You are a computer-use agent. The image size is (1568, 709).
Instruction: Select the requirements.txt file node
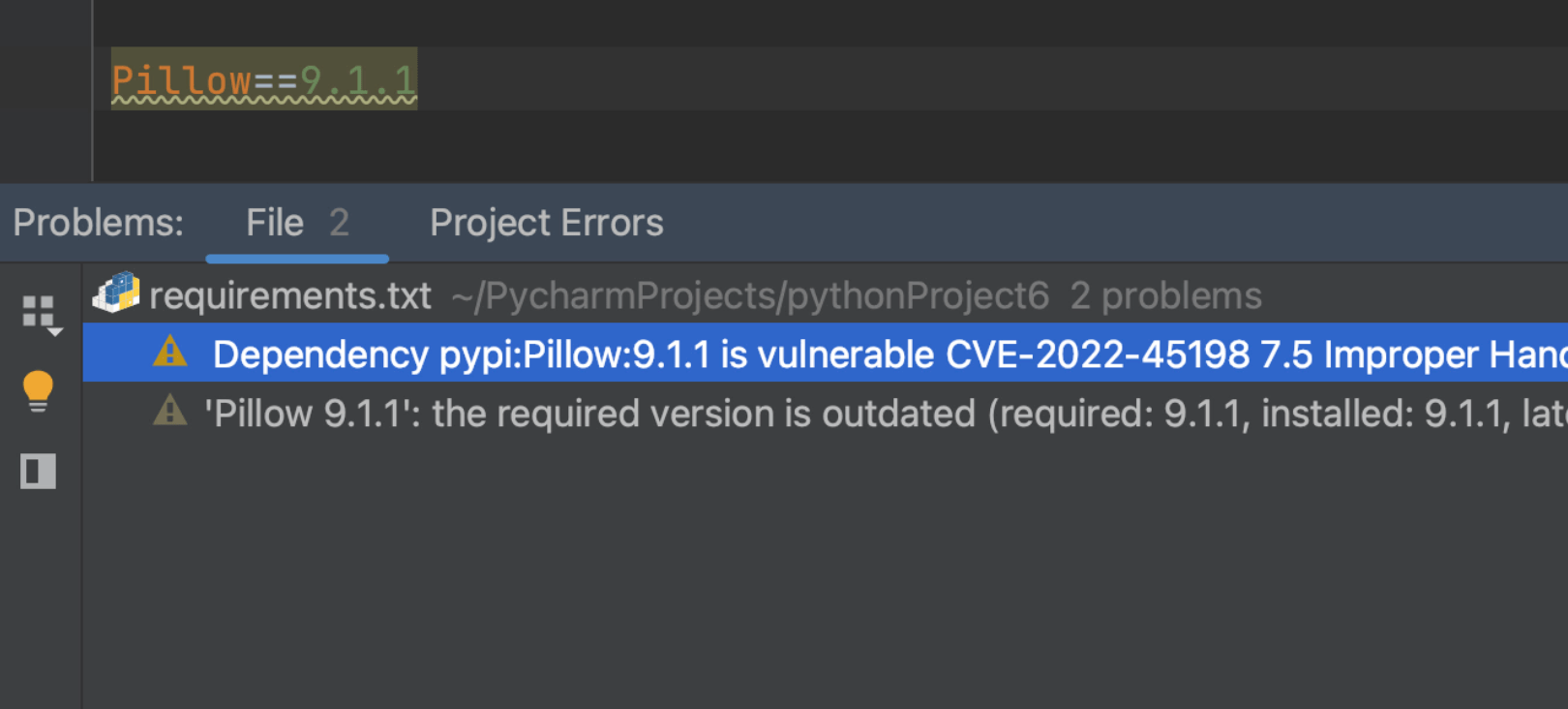point(290,296)
